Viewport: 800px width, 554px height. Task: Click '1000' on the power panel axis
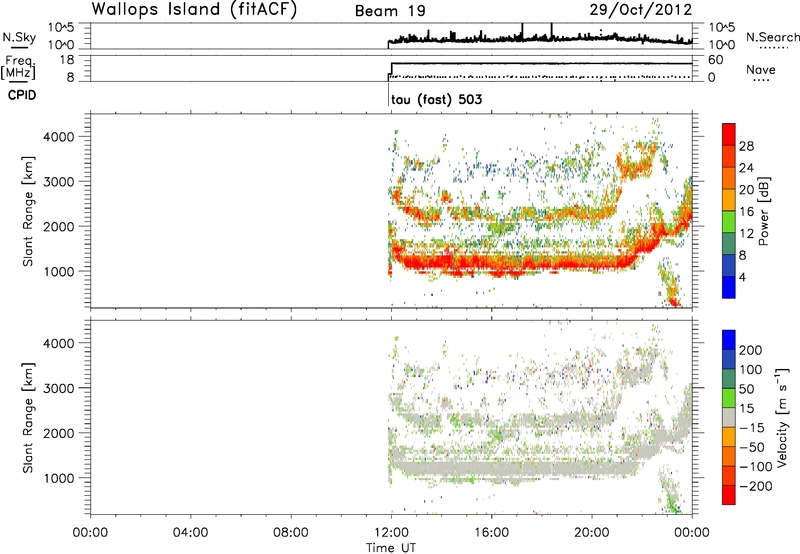59,271
